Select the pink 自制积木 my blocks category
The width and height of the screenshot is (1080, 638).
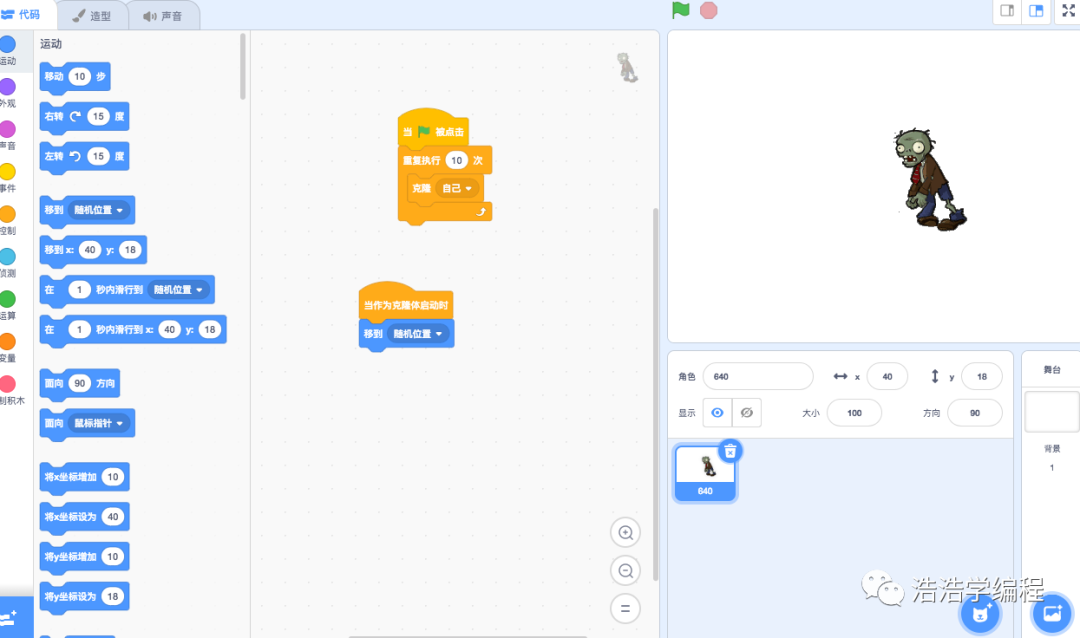click(x=8, y=384)
